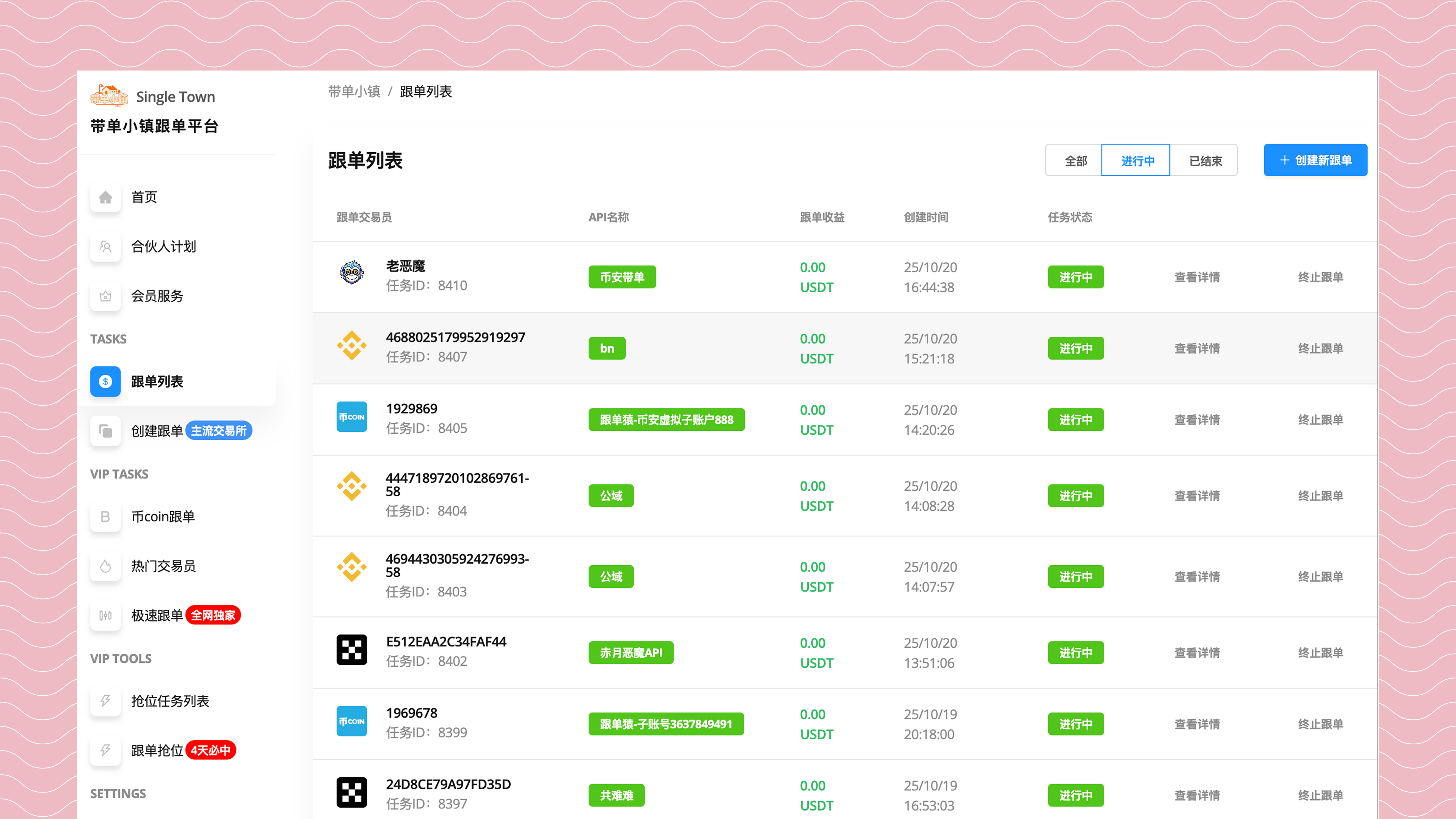Open 跟单抢位 with 4天必中 badge
This screenshot has width=1456, height=819.
coord(157,750)
